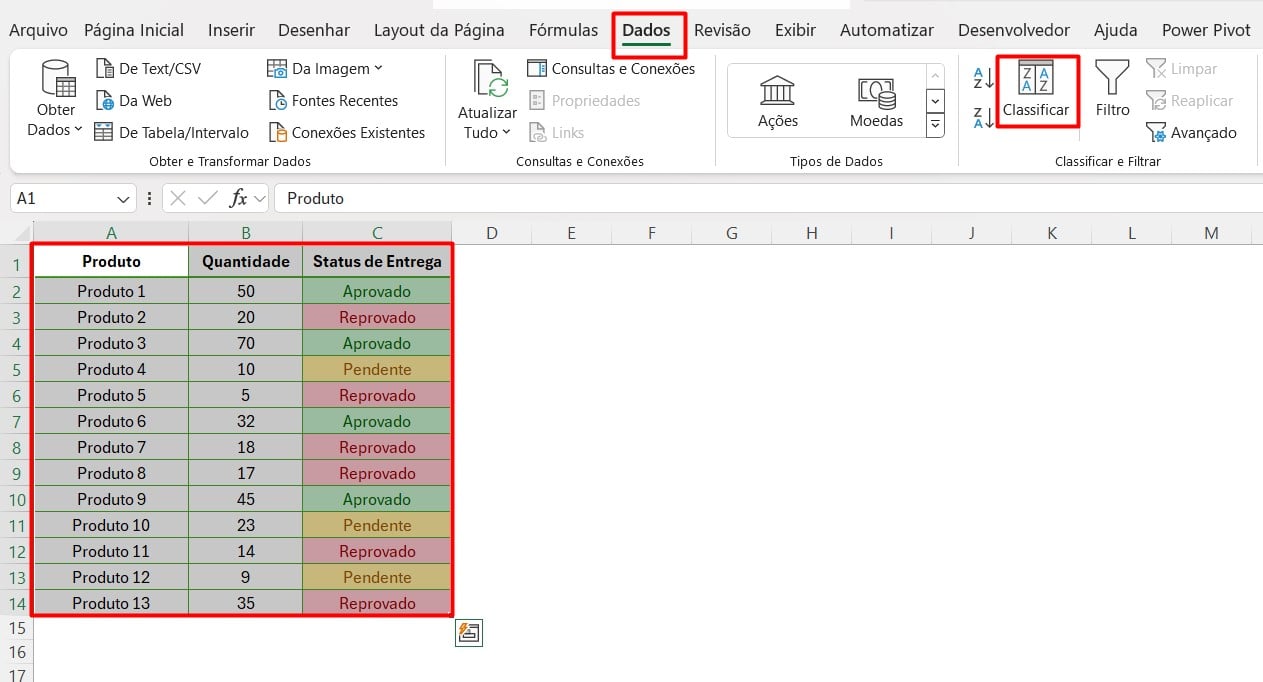This screenshot has height=682, width=1263.
Task: Select the column C header
Action: tap(377, 233)
